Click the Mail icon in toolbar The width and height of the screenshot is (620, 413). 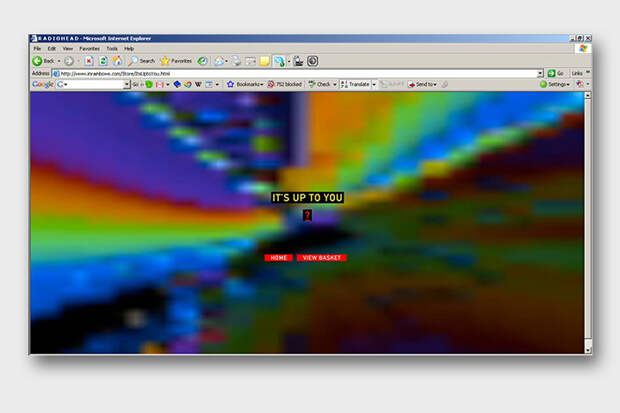pyautogui.click(x=221, y=61)
